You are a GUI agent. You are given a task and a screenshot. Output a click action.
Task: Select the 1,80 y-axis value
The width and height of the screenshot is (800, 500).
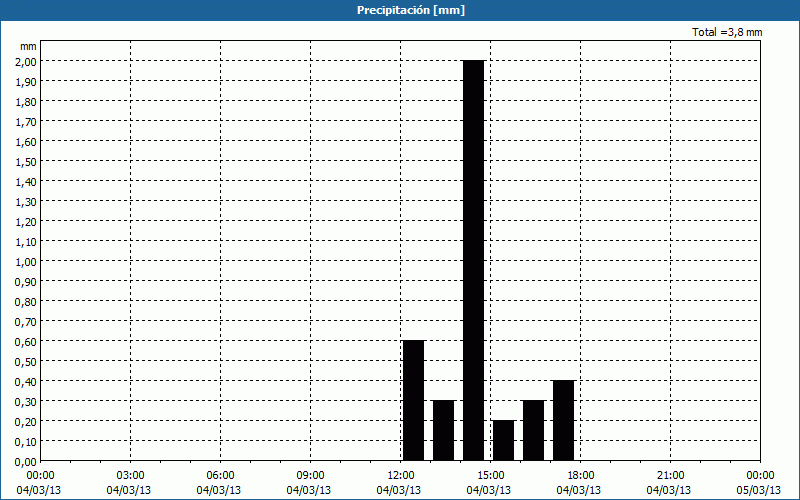27,102
